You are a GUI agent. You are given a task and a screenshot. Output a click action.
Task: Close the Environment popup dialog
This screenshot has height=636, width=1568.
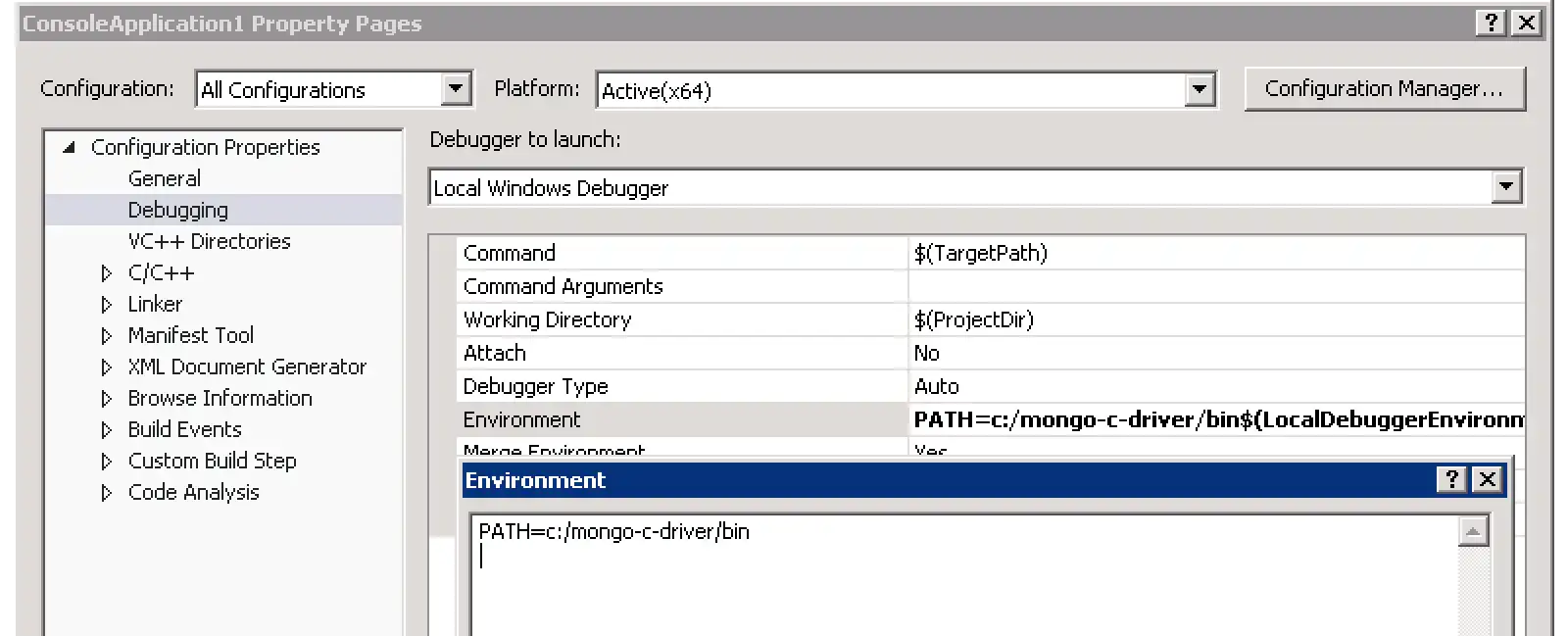coord(1488,479)
